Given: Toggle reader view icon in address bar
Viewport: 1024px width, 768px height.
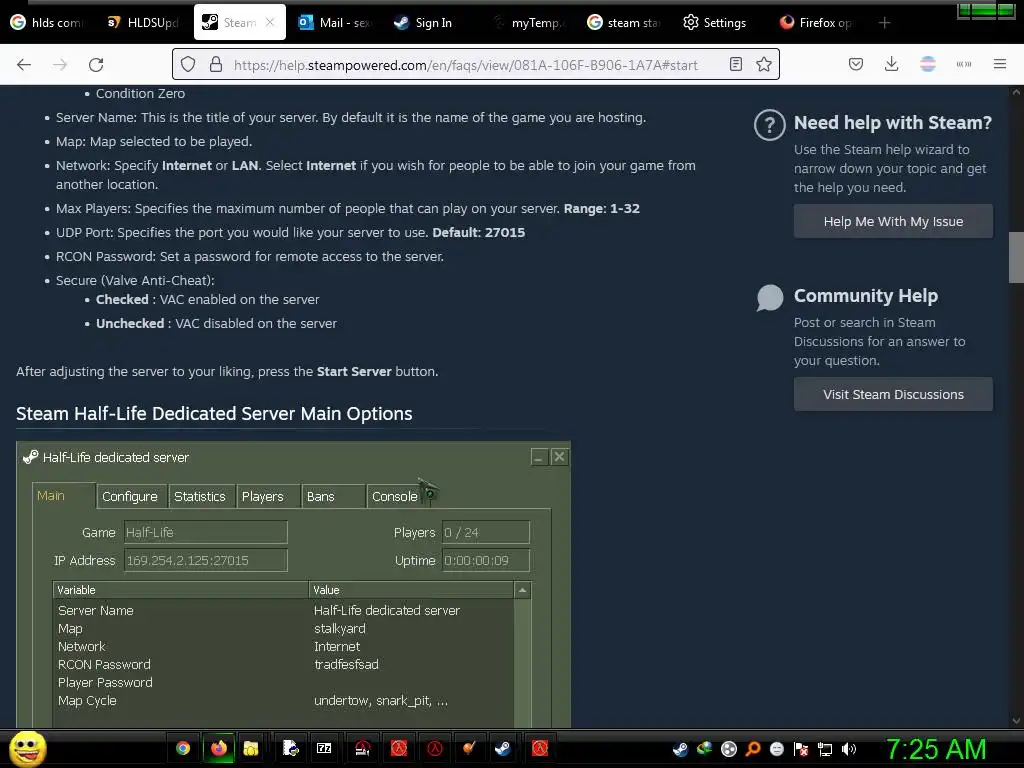Looking at the screenshot, I should (736, 64).
